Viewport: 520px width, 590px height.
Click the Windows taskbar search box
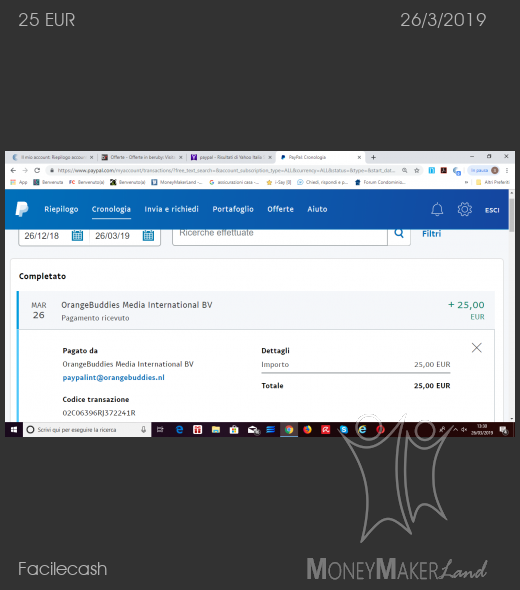coord(87,430)
